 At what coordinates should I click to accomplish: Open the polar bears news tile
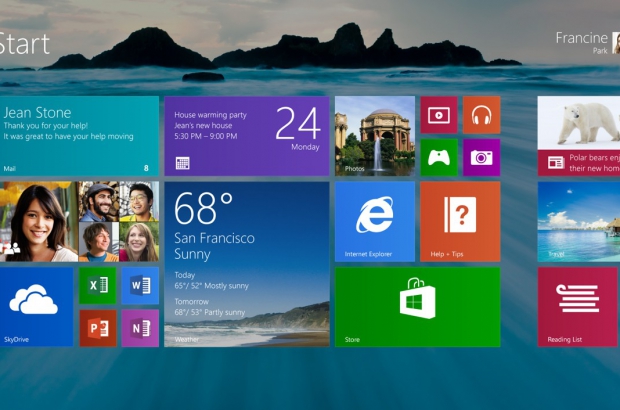pos(578,136)
